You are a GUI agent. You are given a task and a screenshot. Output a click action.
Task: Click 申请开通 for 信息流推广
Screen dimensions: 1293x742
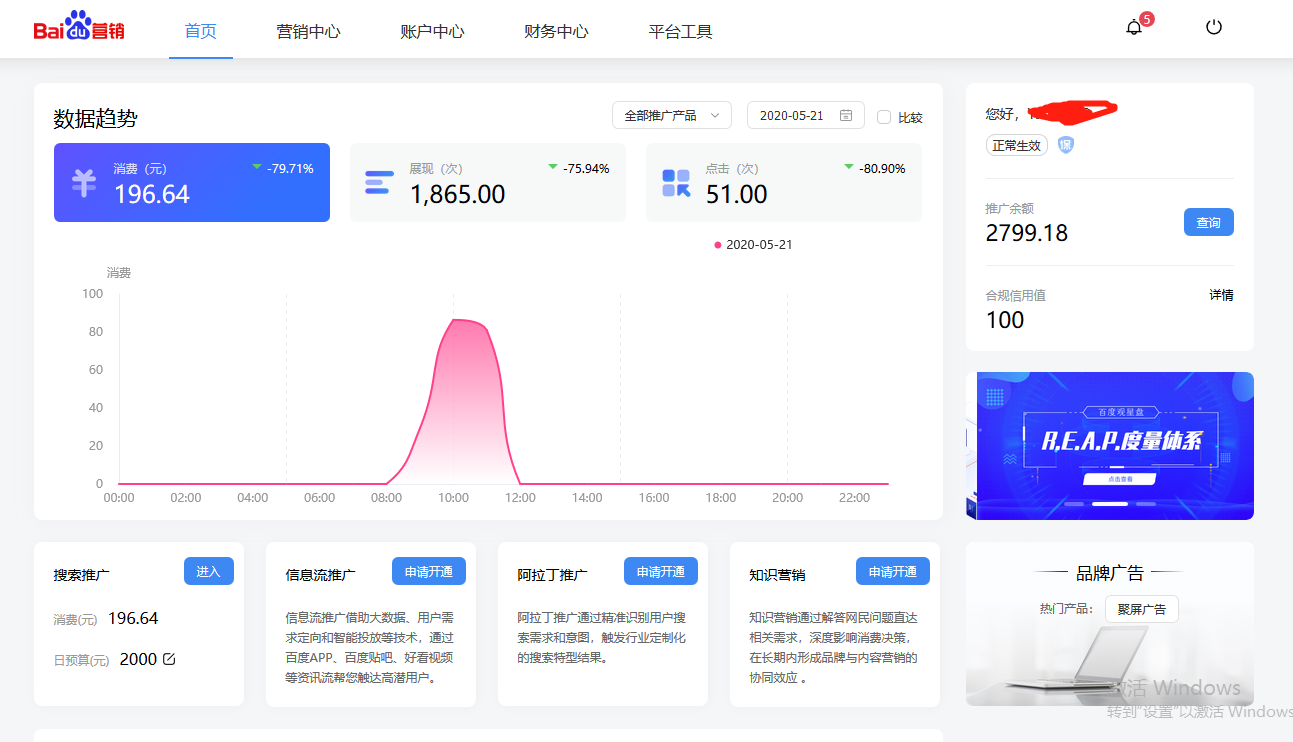(428, 571)
